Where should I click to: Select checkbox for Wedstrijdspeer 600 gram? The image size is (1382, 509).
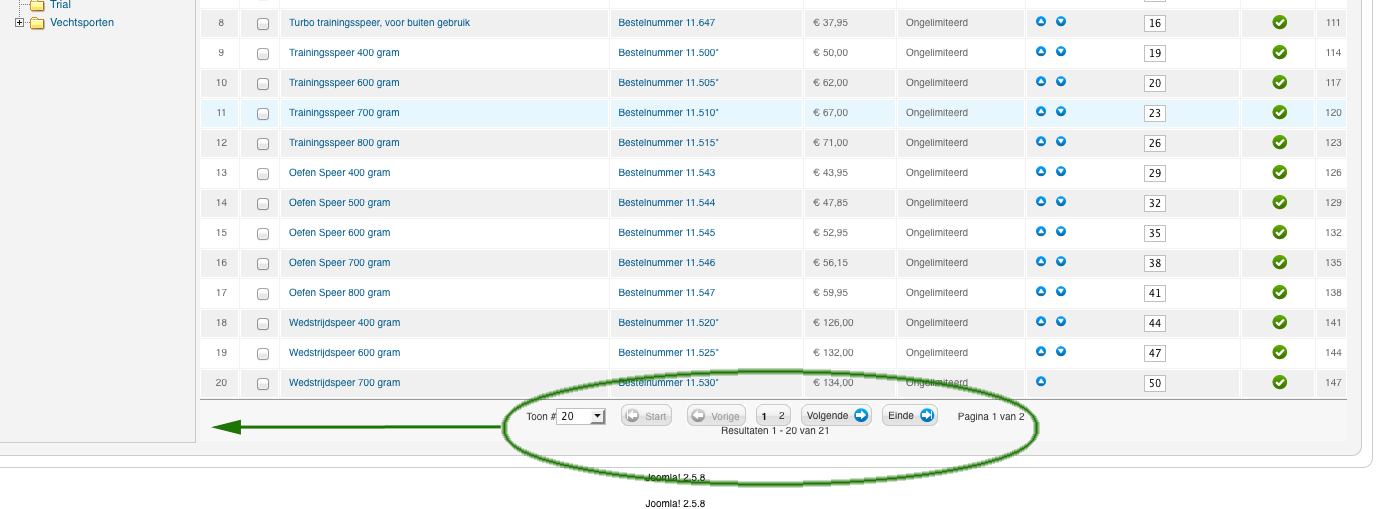pyautogui.click(x=263, y=353)
